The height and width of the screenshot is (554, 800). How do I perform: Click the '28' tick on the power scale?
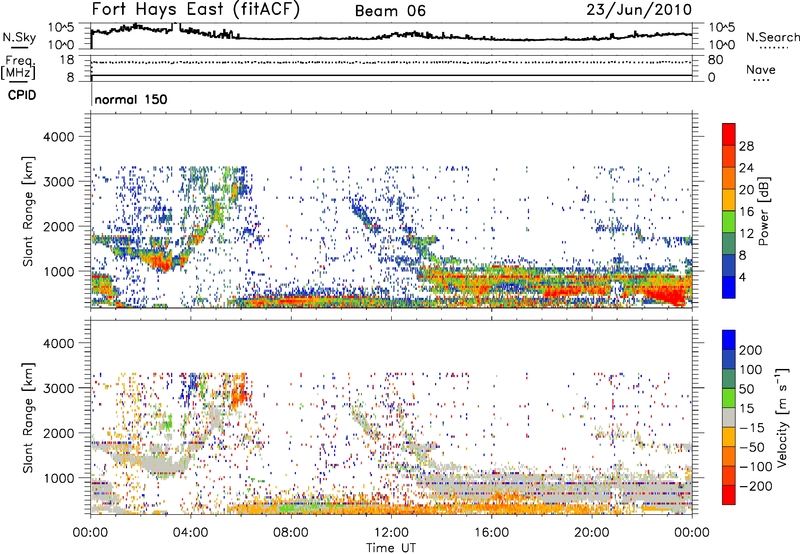click(x=746, y=146)
